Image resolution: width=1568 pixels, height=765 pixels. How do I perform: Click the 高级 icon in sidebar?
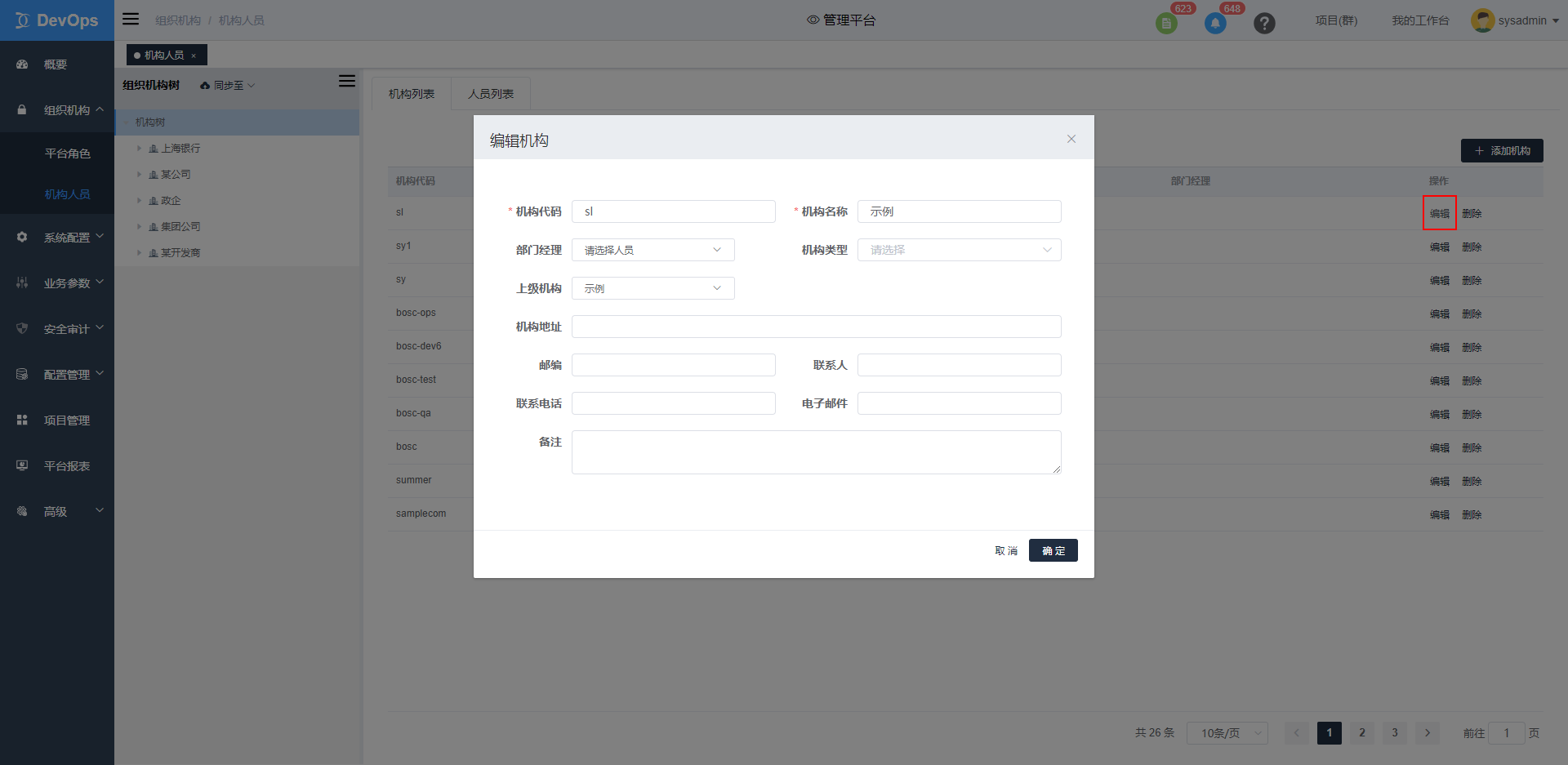(x=22, y=512)
